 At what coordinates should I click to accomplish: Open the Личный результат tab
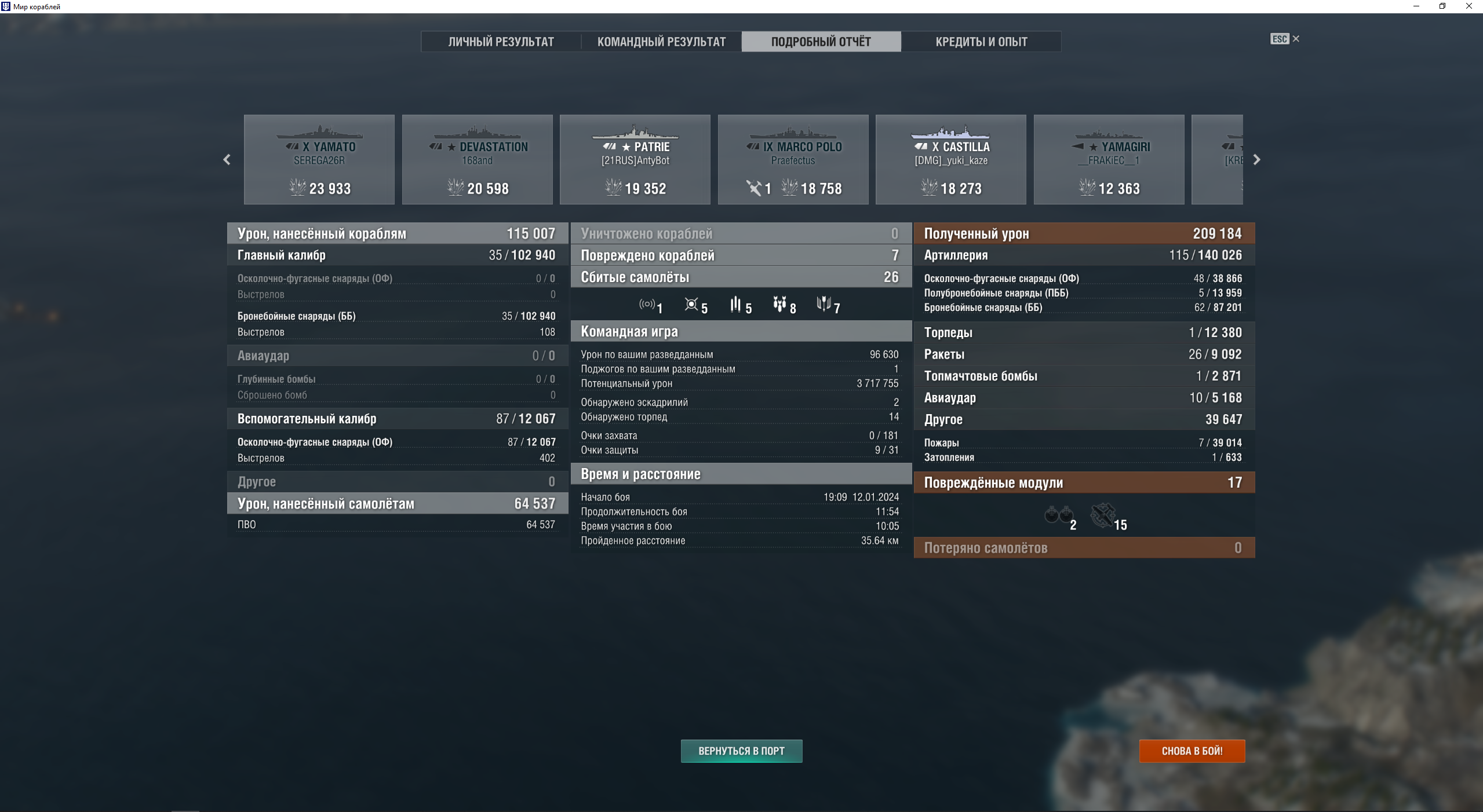[501, 42]
